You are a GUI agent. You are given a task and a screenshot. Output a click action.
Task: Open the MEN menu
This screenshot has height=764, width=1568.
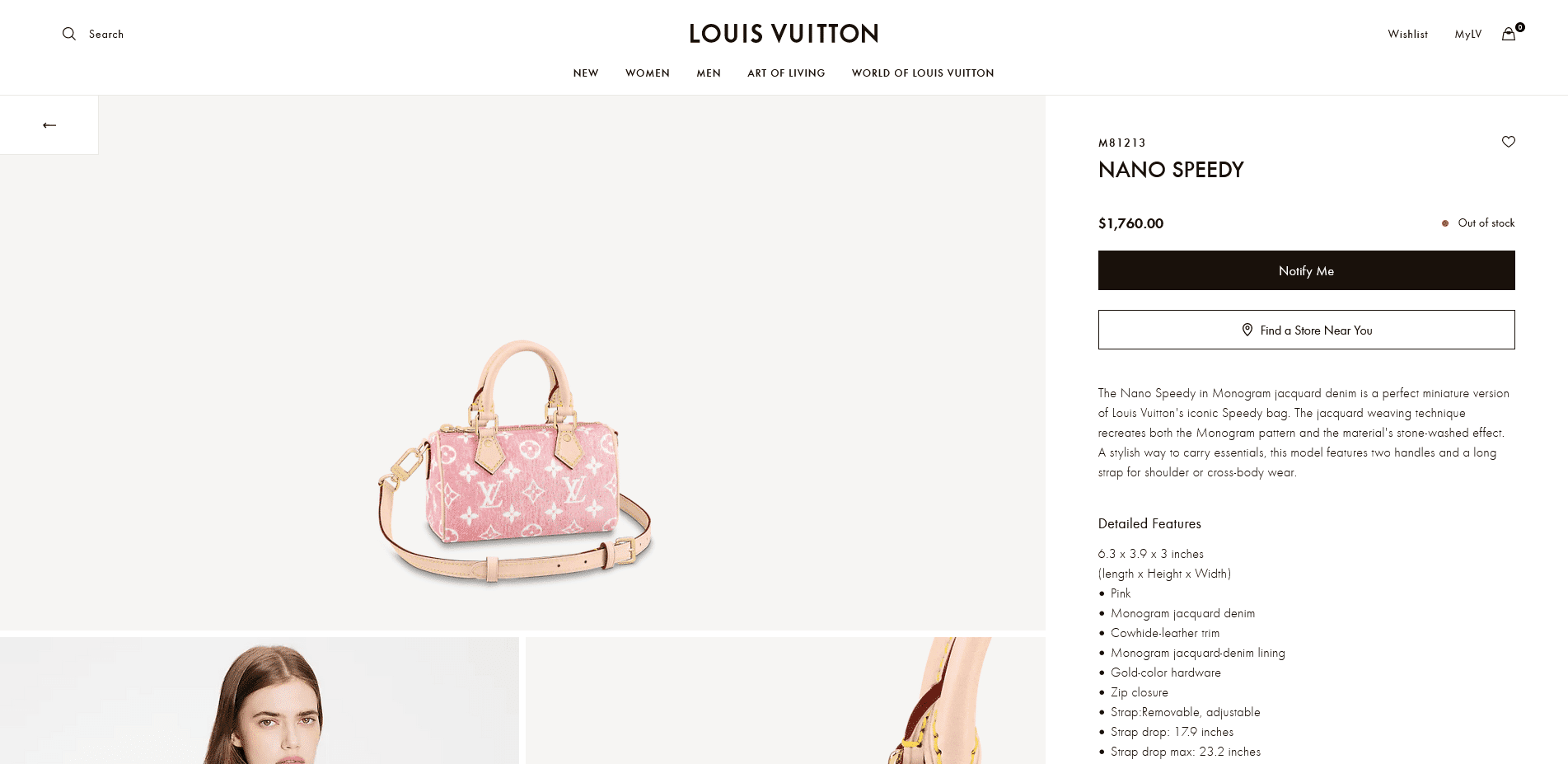(709, 73)
